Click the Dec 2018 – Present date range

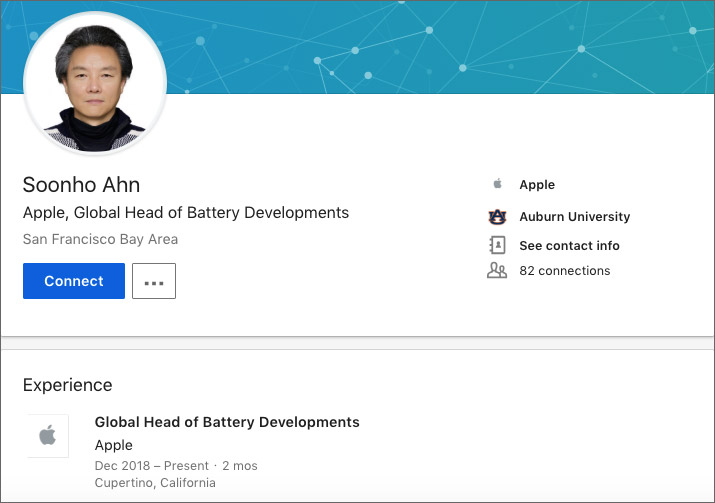[151, 466]
